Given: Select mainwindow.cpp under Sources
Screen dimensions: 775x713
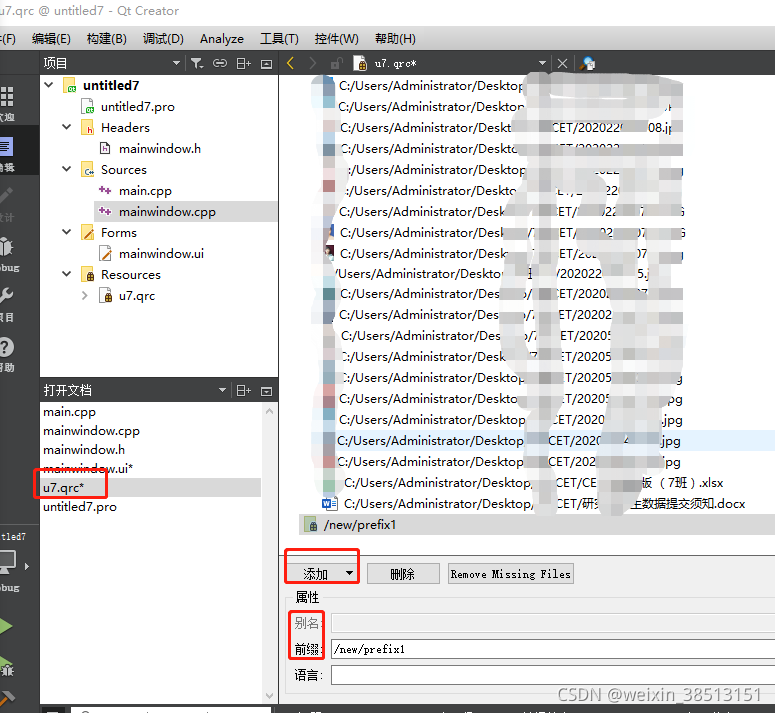Looking at the screenshot, I should pos(167,211).
